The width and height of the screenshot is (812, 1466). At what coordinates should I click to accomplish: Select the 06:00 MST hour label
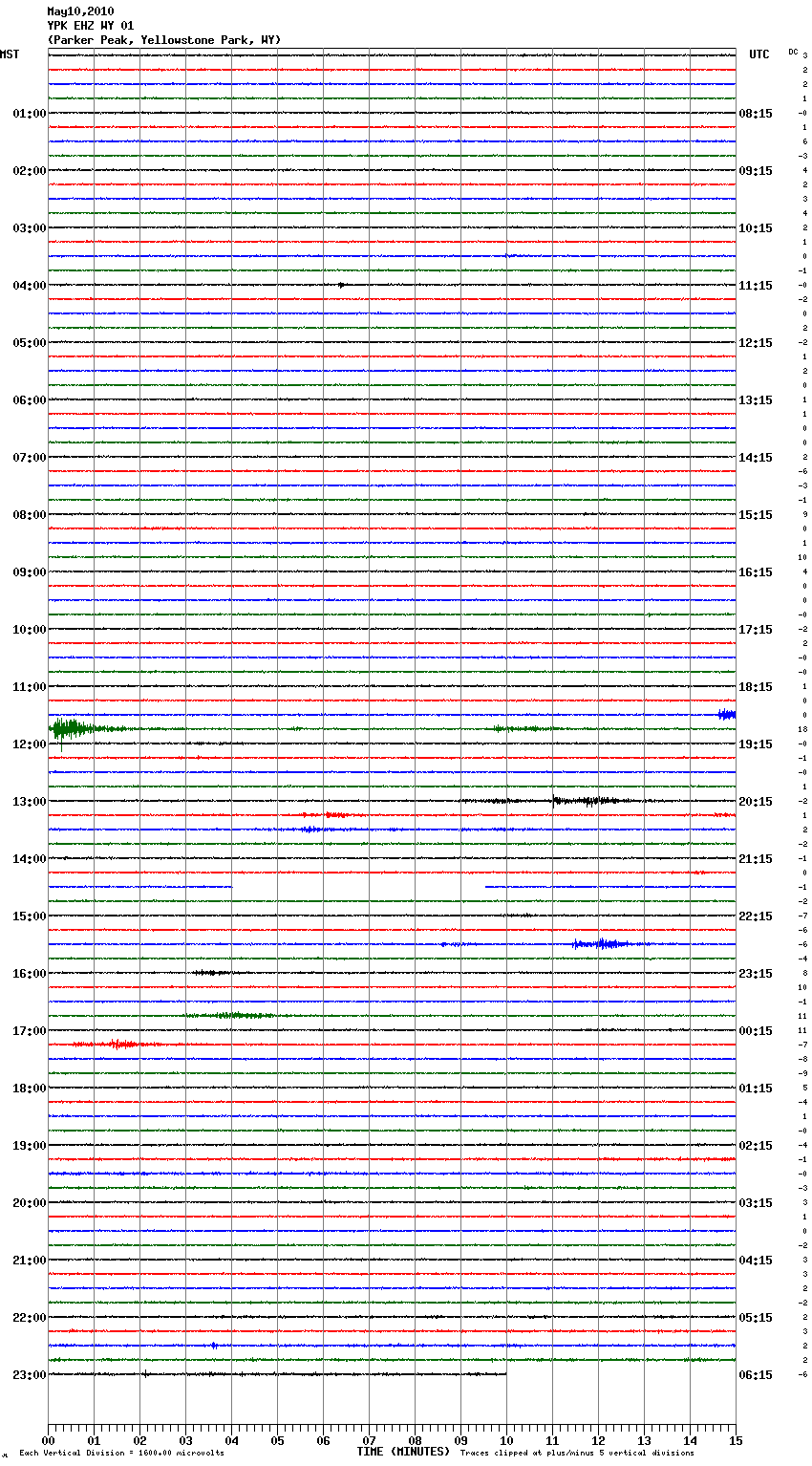30,400
